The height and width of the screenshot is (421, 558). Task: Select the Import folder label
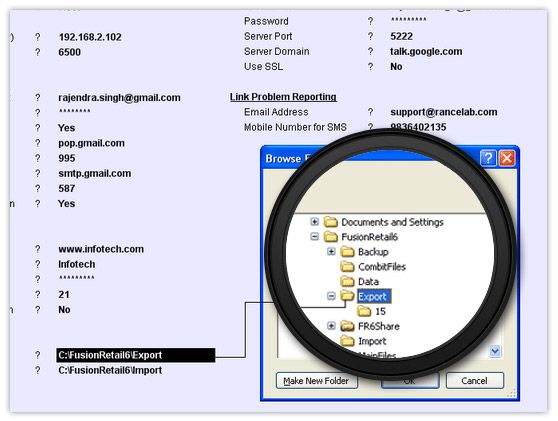(372, 341)
